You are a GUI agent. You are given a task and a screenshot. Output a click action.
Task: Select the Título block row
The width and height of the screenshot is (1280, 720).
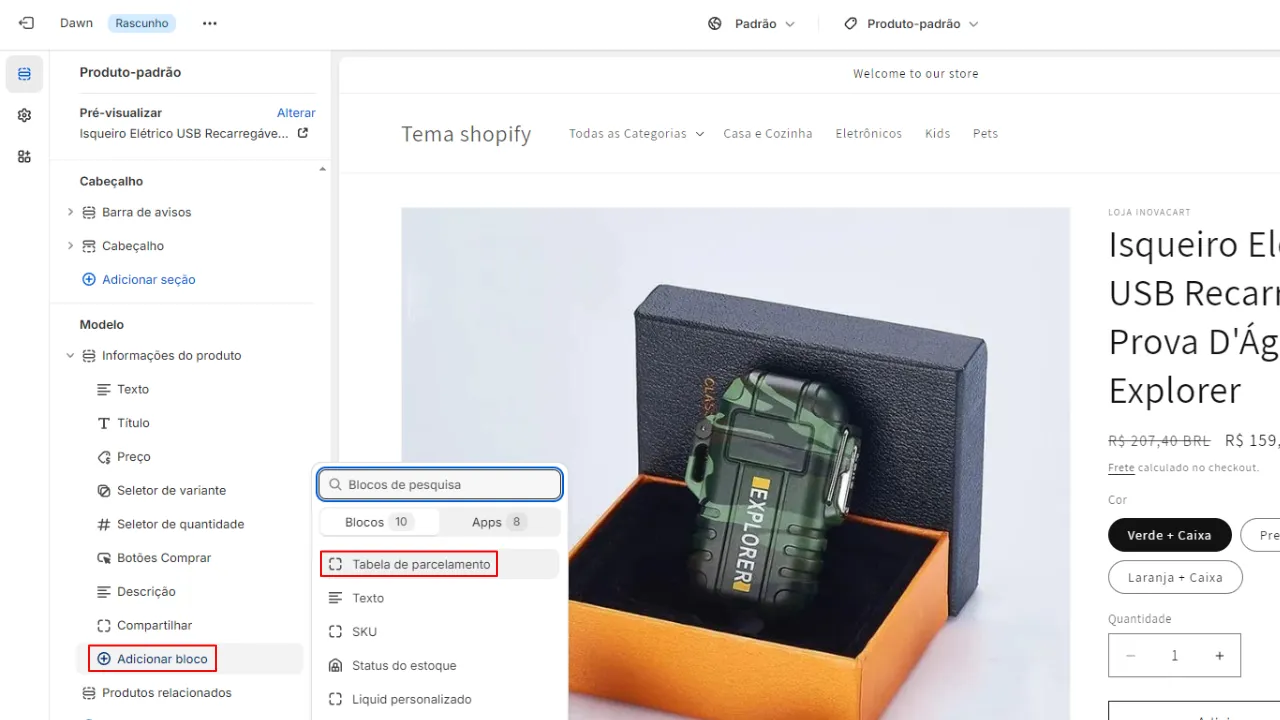tap(190, 423)
